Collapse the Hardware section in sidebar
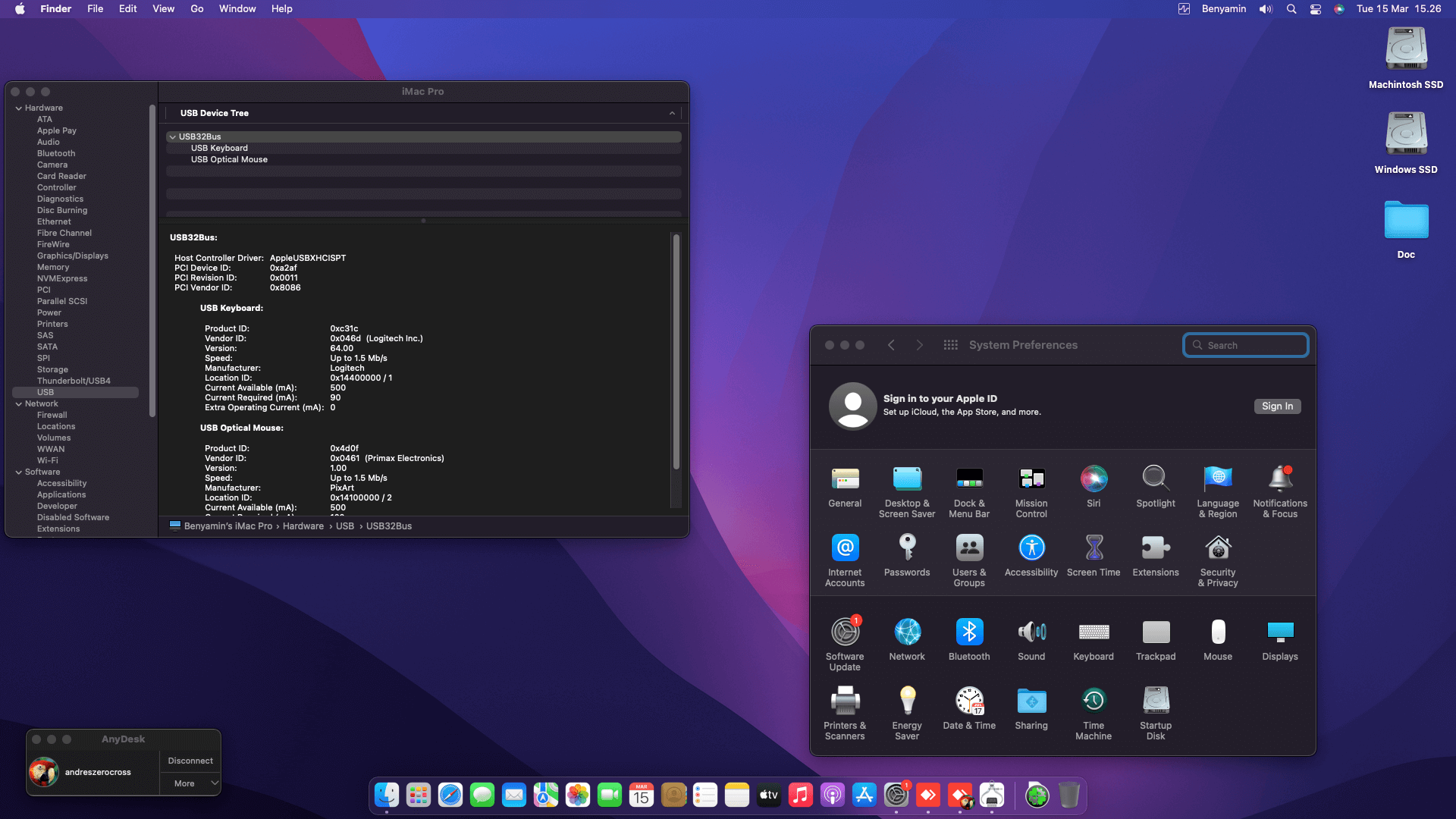This screenshot has height=819, width=1456. click(19, 108)
